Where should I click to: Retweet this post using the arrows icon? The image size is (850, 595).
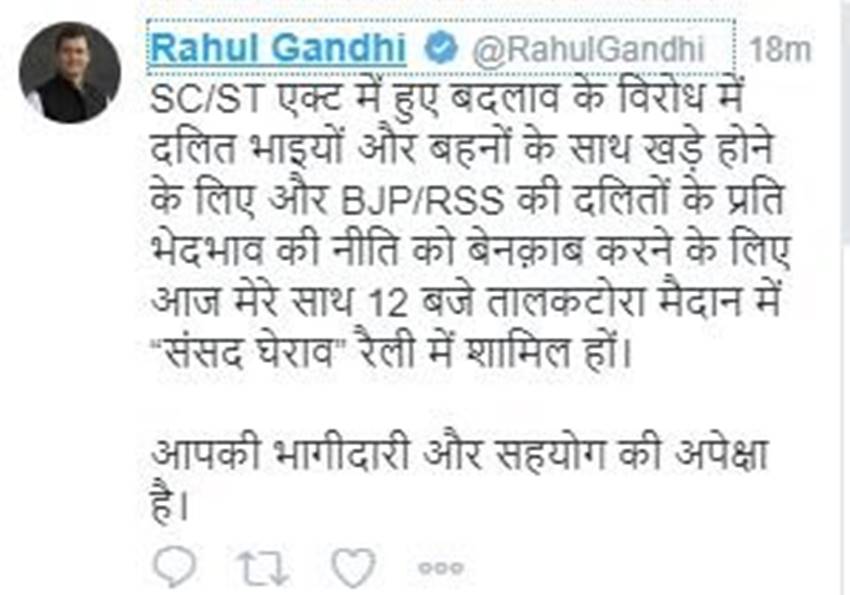coord(264,568)
